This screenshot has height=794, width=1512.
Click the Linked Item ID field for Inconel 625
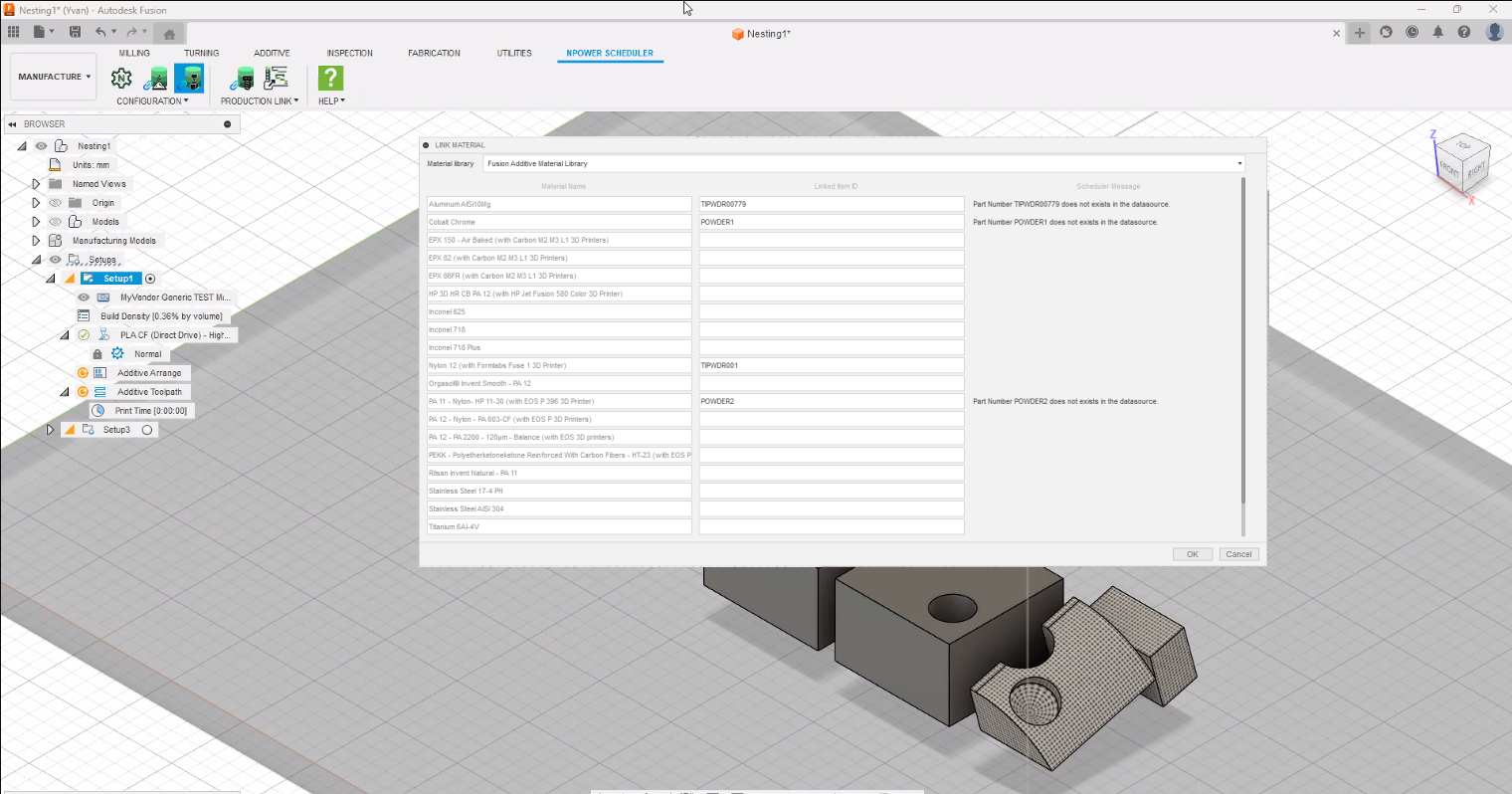(831, 311)
